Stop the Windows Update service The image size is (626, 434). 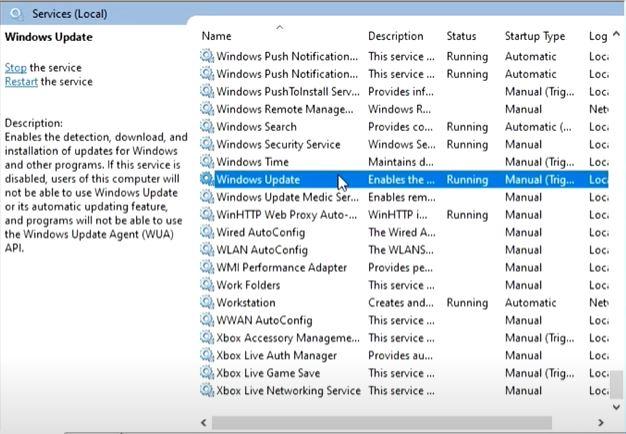point(16,67)
